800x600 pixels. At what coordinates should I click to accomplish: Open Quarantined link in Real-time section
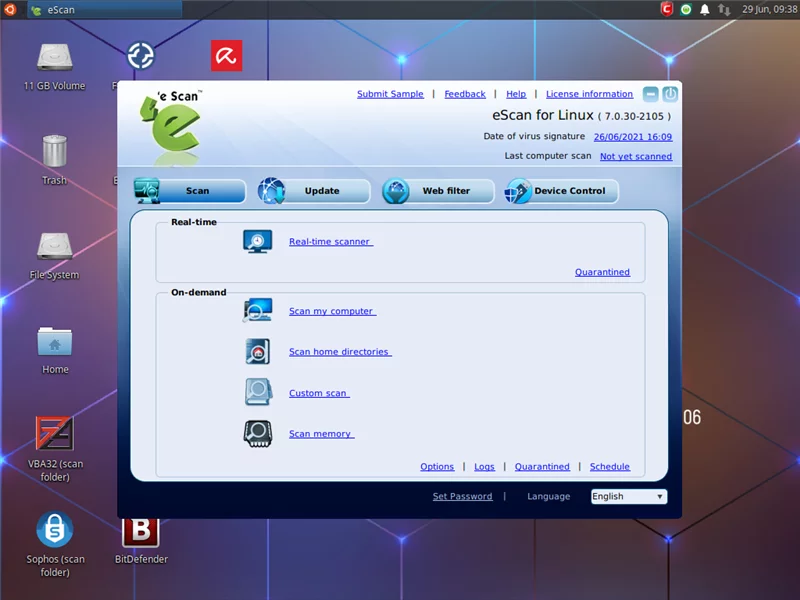(x=602, y=272)
